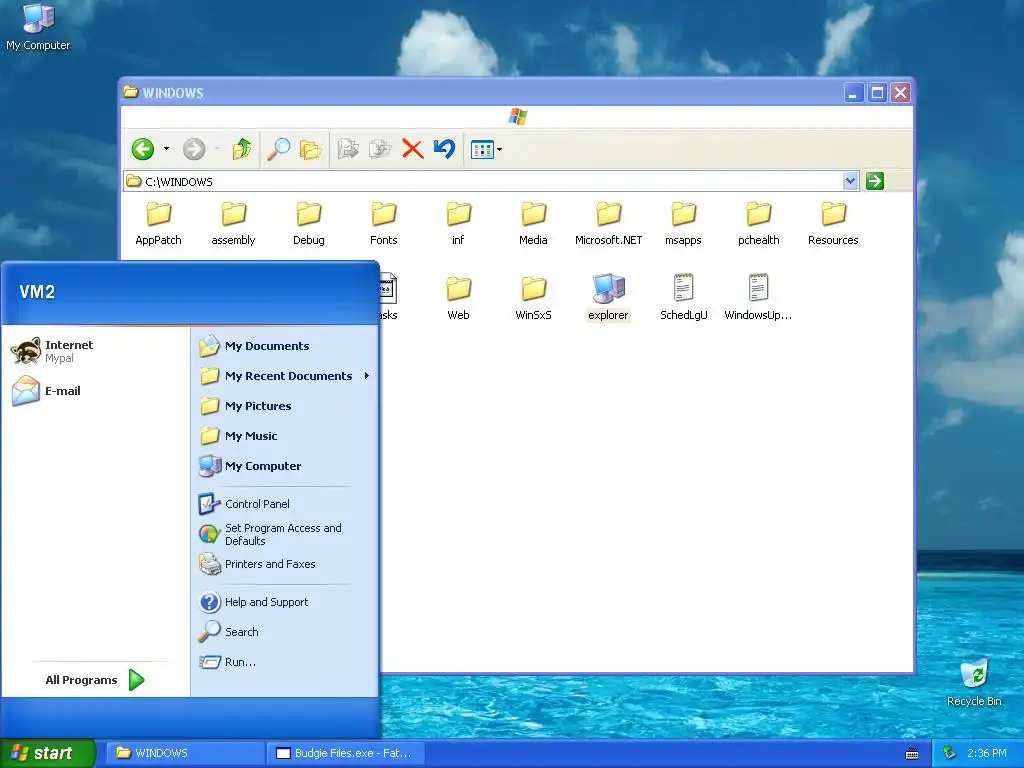The width and height of the screenshot is (1024, 768).
Task: Click the blue Undo arrow toolbar icon
Action: [445, 149]
